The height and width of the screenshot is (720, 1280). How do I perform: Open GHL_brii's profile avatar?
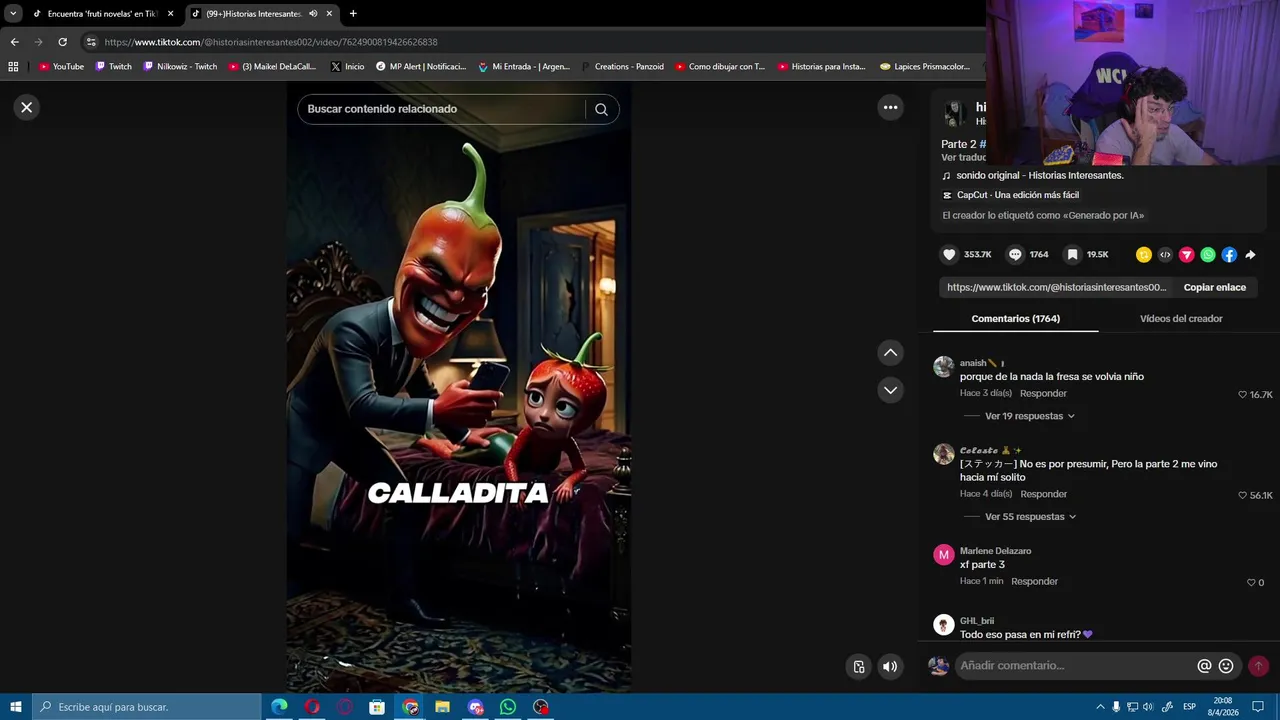click(x=943, y=625)
